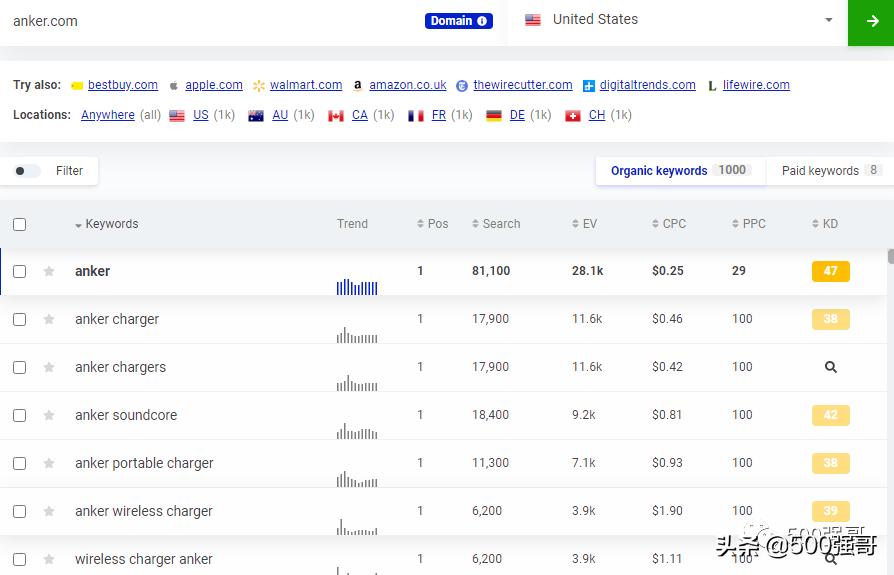Click the KD 47 badge for 'anker'
The width and height of the screenshot is (894, 575).
click(831, 271)
